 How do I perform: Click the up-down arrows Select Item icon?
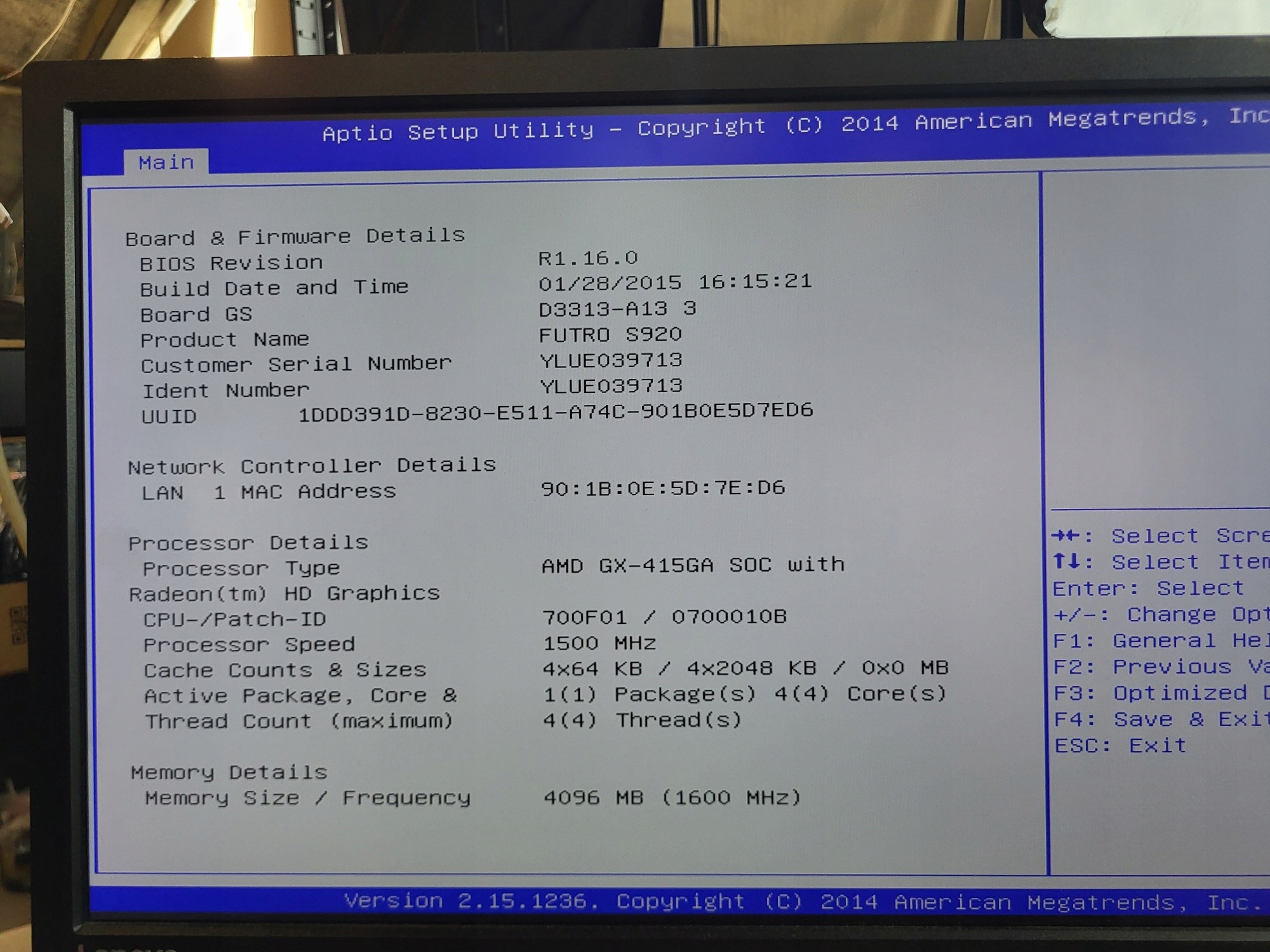1066,562
